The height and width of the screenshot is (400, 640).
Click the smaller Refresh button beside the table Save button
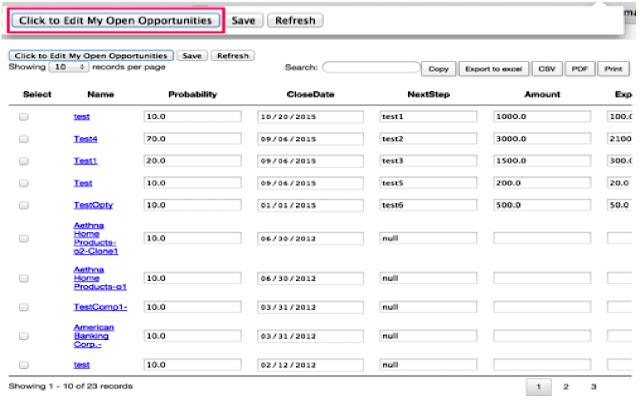(x=233, y=56)
